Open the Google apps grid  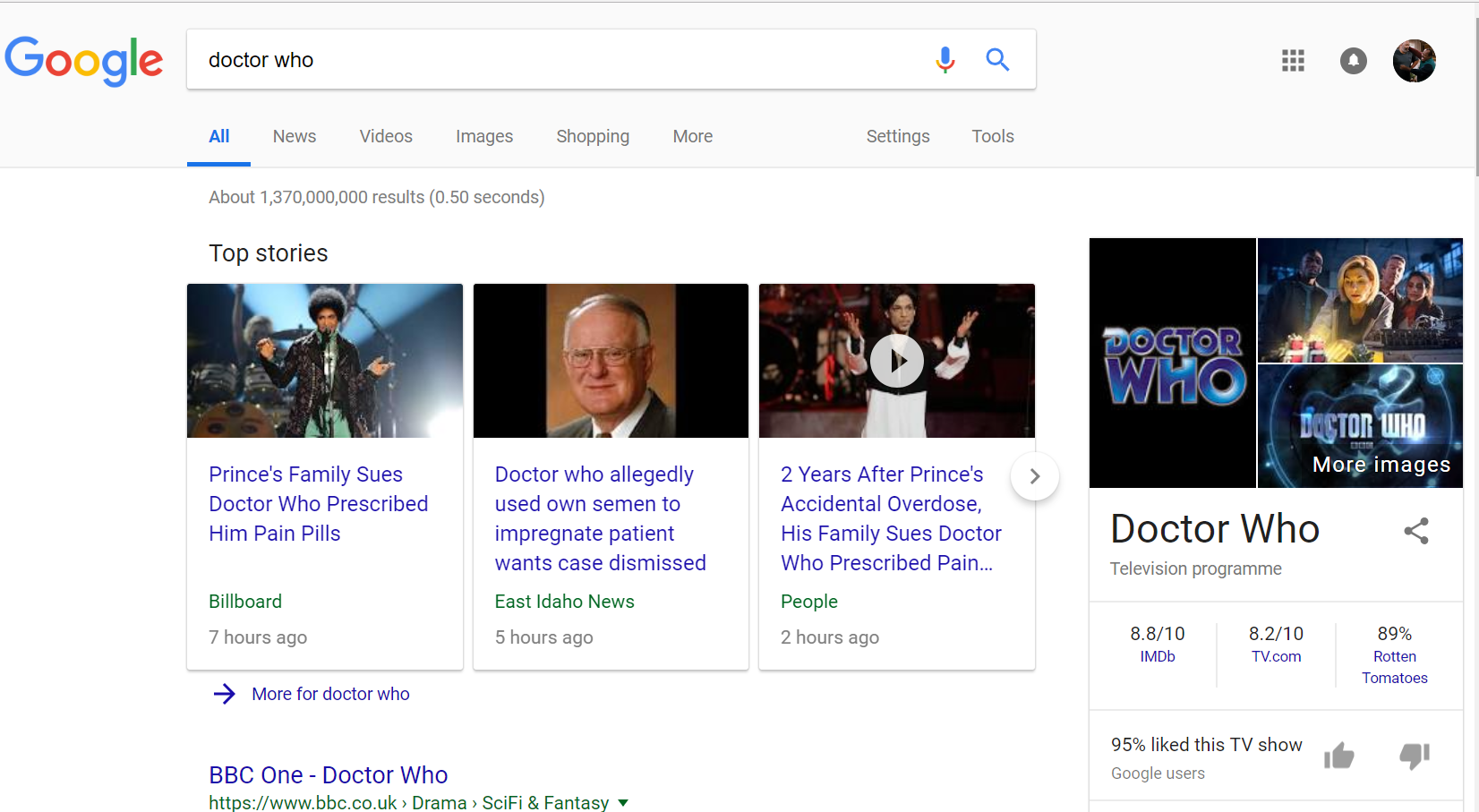1293,61
